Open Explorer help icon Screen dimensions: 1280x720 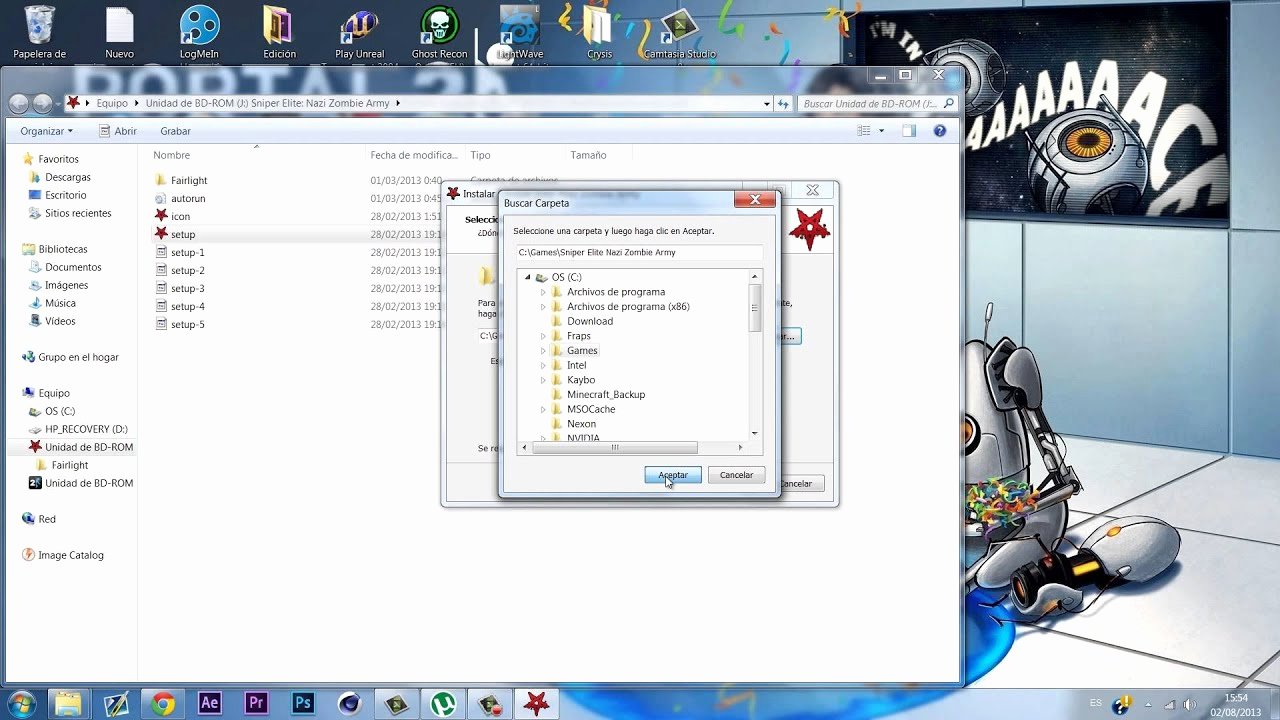pyautogui.click(x=940, y=131)
